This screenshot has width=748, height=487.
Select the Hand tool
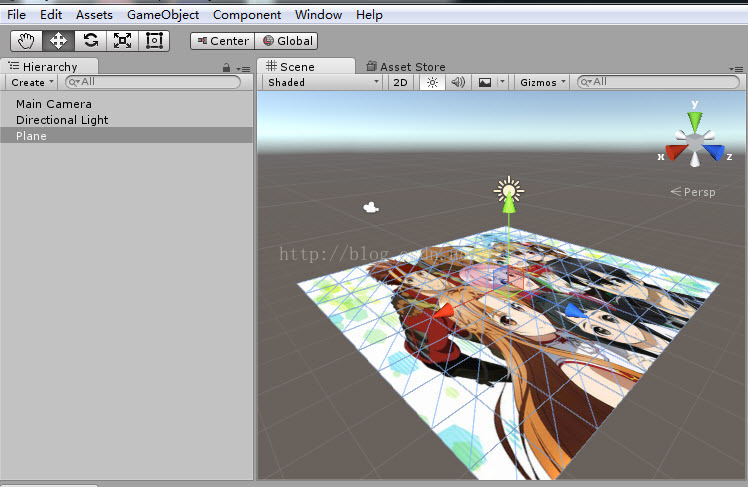click(26, 41)
